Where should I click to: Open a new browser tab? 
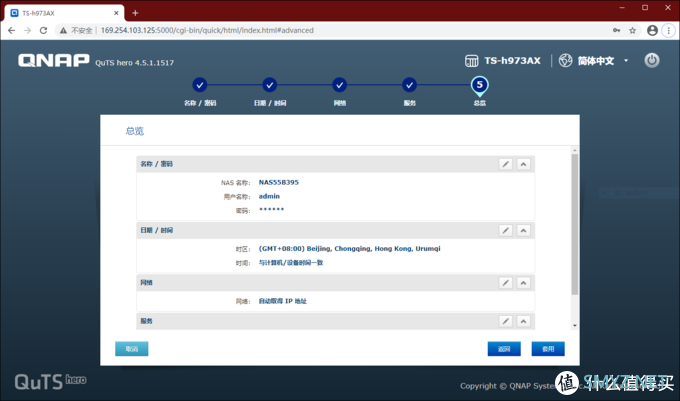(x=135, y=13)
